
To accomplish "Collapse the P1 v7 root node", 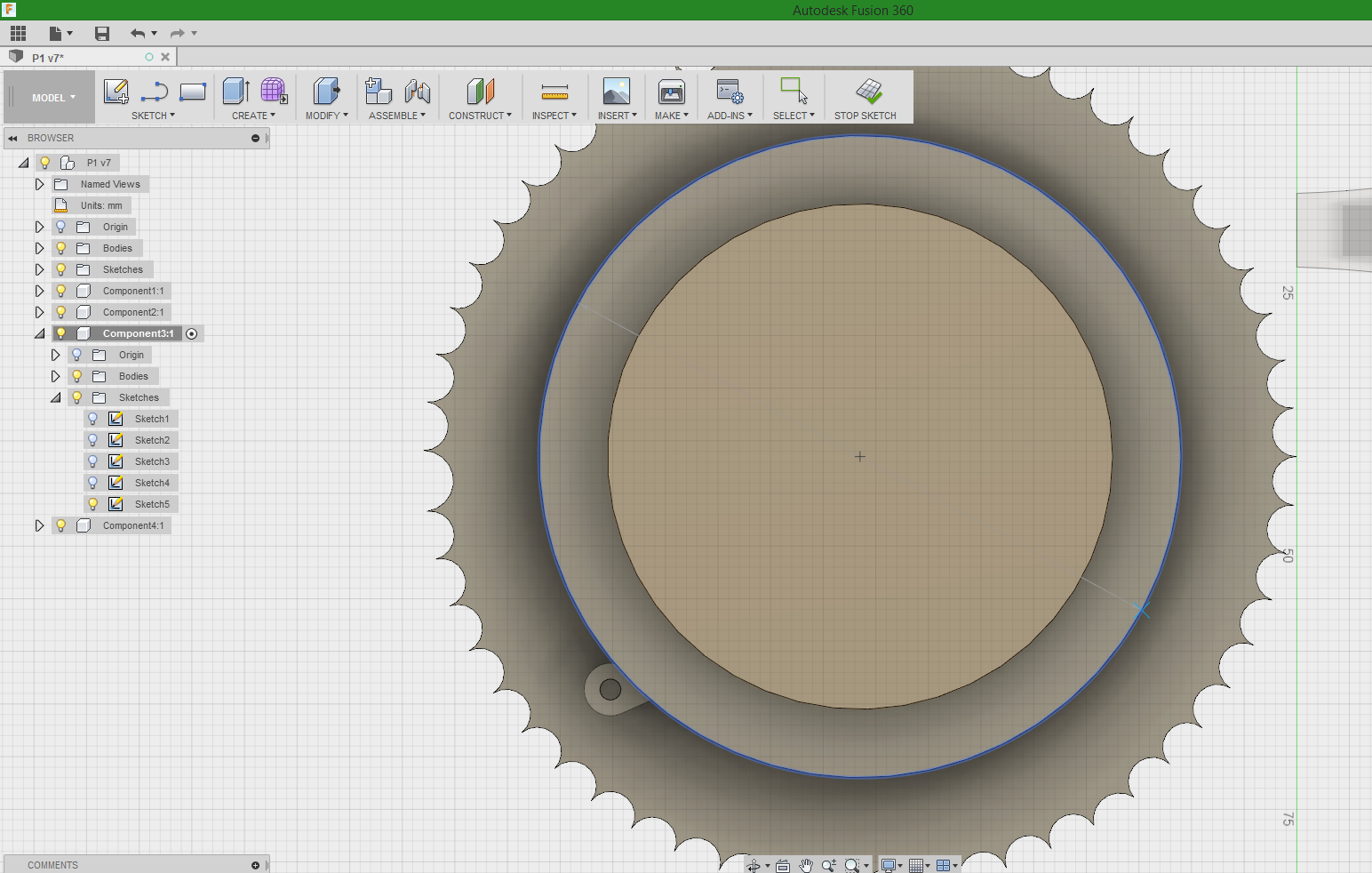I will [x=23, y=163].
